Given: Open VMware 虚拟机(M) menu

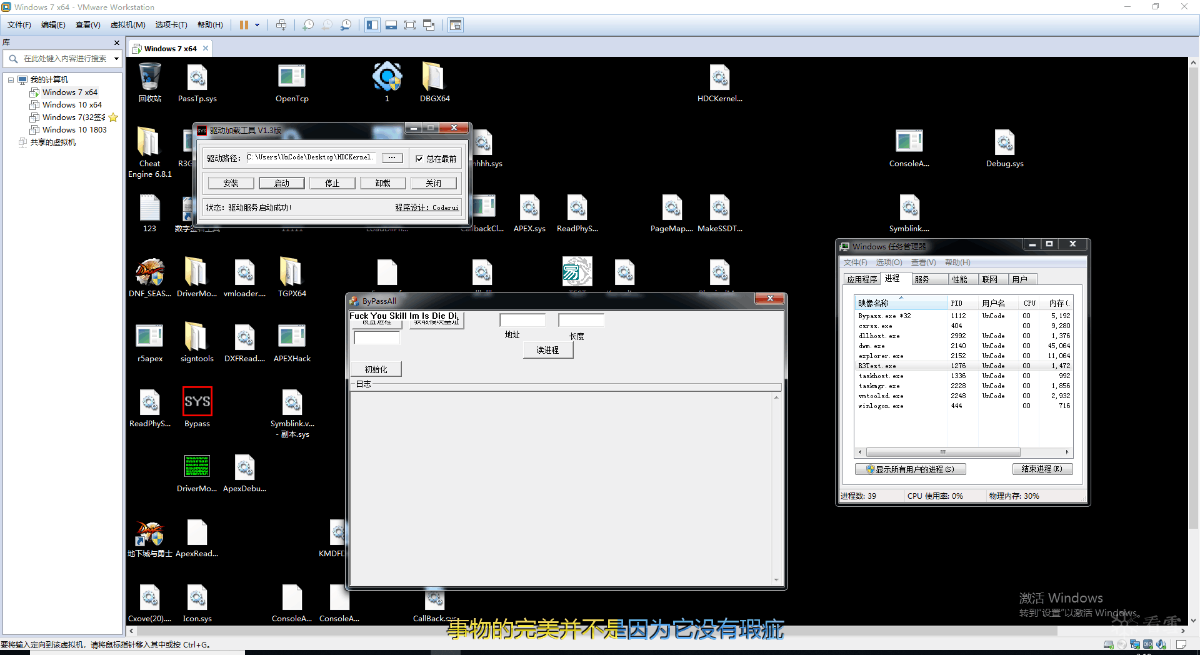Looking at the screenshot, I should click(x=127, y=24).
